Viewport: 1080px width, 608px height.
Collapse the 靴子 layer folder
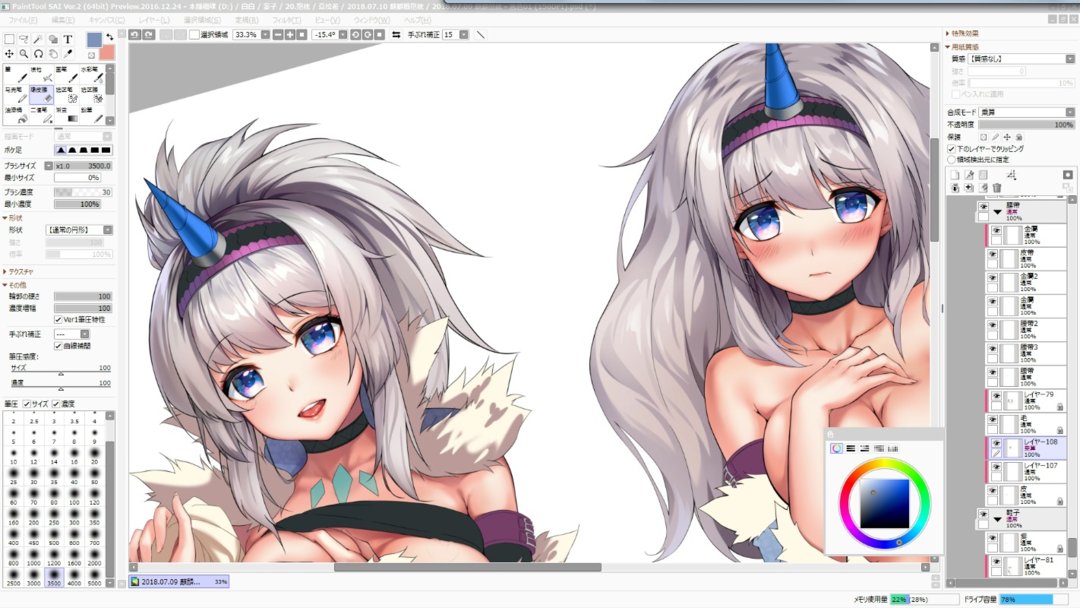997,519
